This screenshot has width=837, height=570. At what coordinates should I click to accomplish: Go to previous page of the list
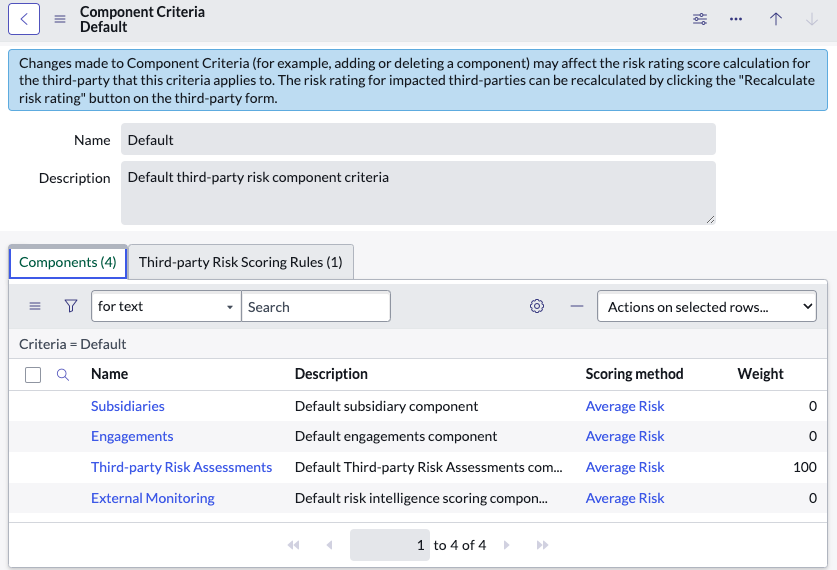coord(329,545)
